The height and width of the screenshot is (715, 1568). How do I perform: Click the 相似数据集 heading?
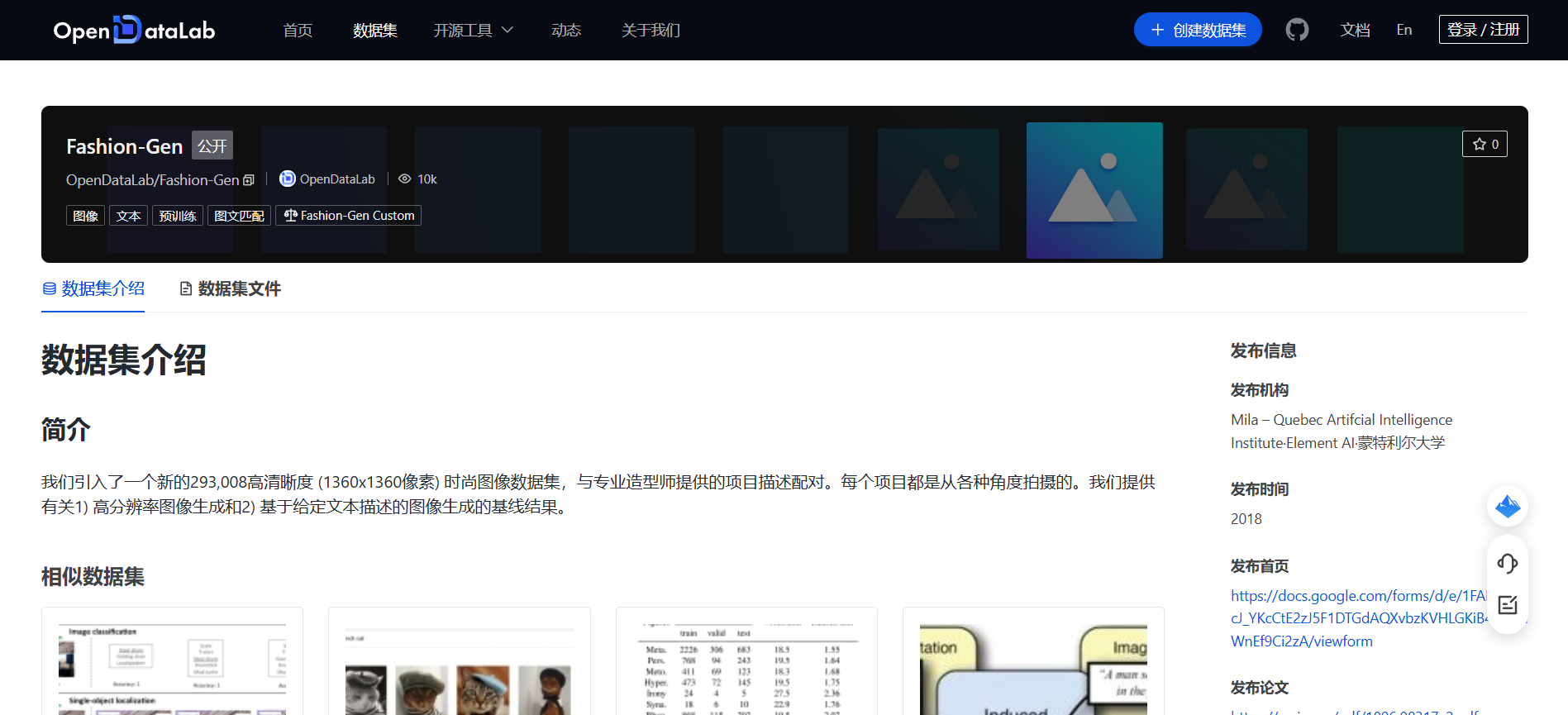pos(93,577)
